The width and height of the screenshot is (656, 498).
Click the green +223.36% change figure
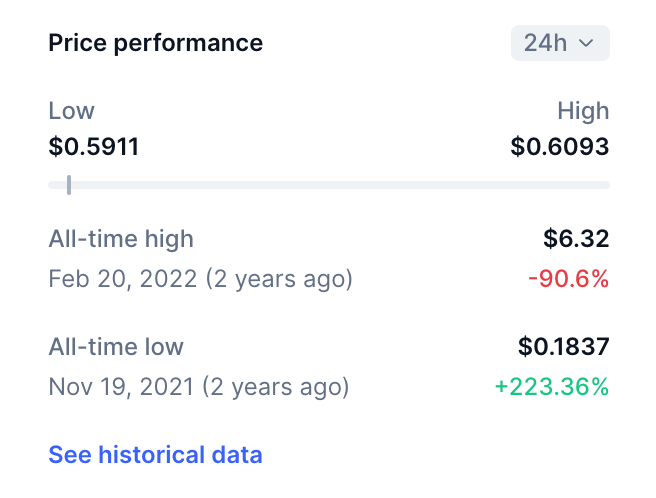click(552, 386)
